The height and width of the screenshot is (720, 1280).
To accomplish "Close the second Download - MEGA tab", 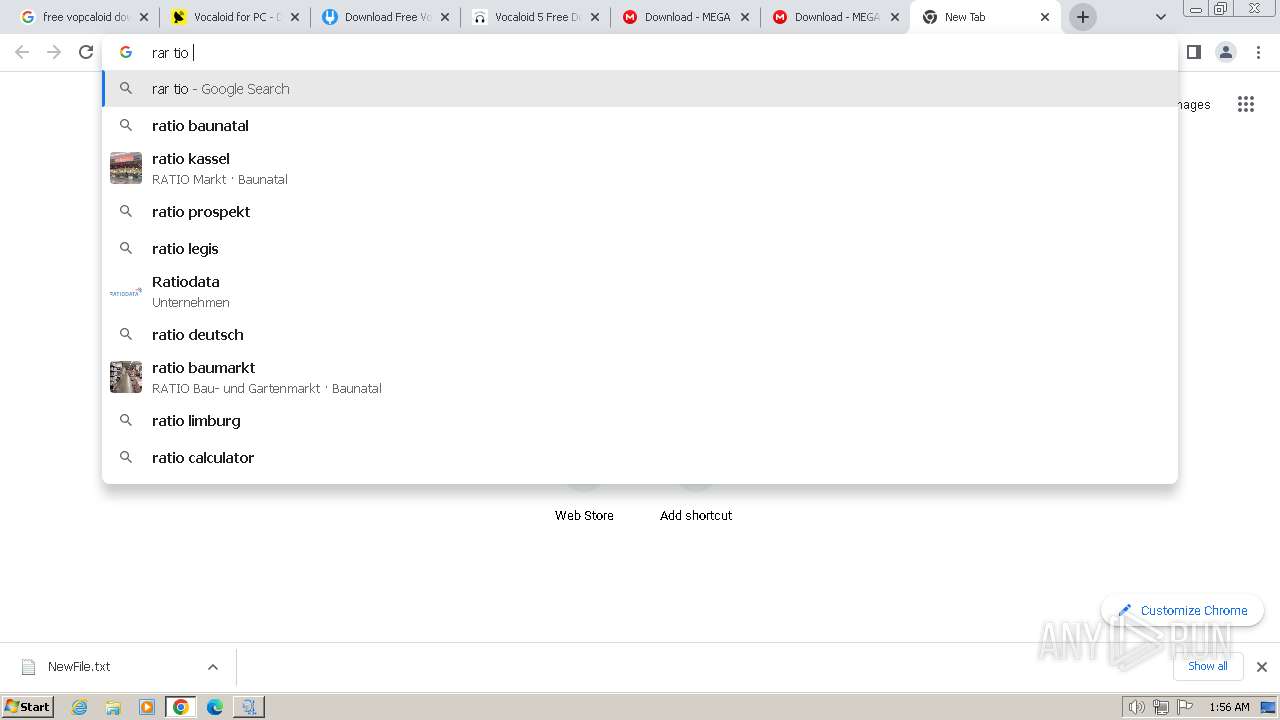I will point(895,17).
